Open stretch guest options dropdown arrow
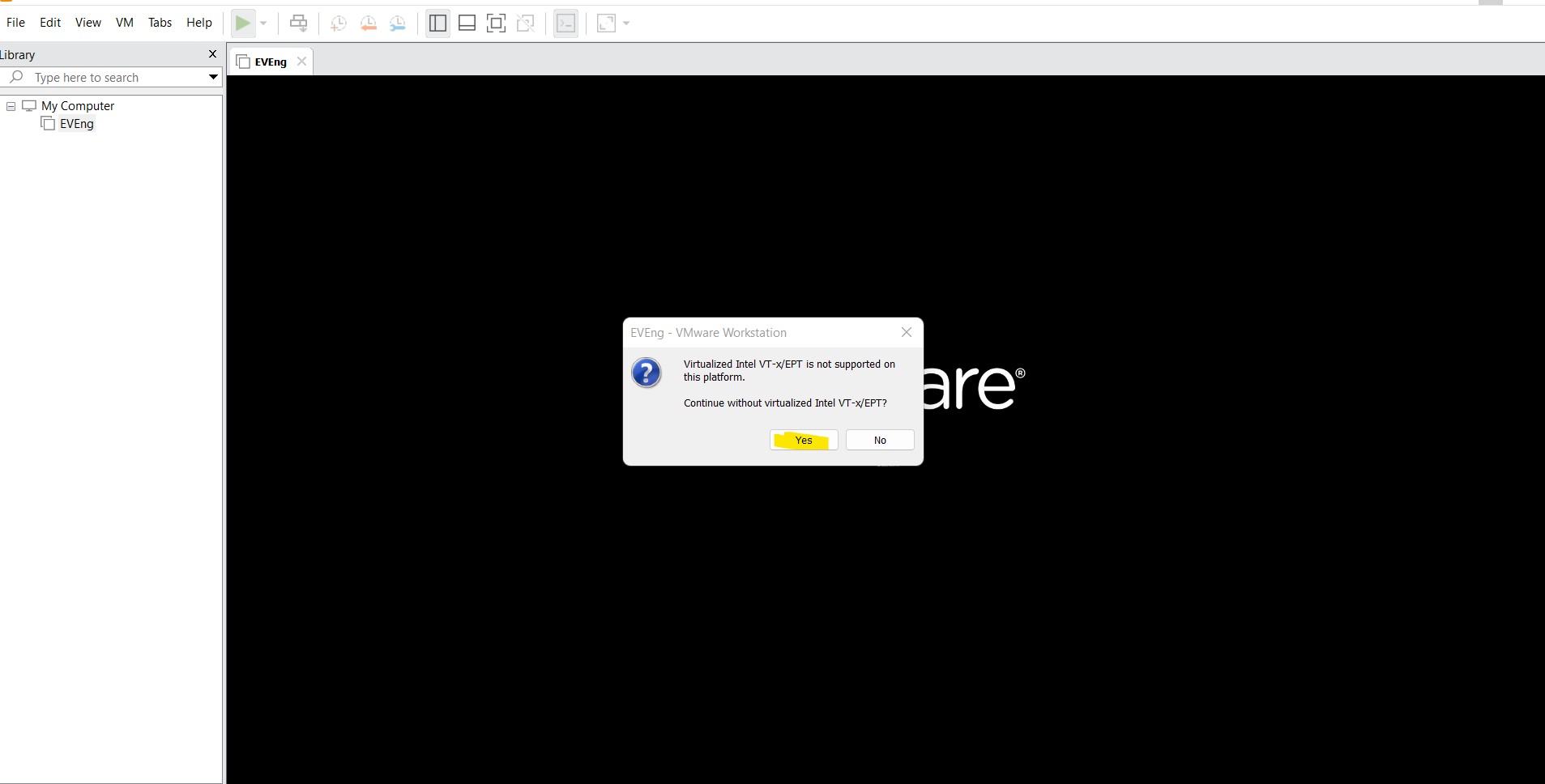This screenshot has width=1545, height=784. click(626, 23)
